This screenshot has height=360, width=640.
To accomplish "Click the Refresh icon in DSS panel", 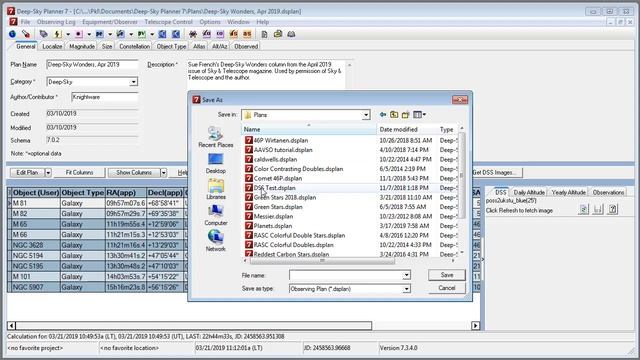I will (x=584, y=209).
